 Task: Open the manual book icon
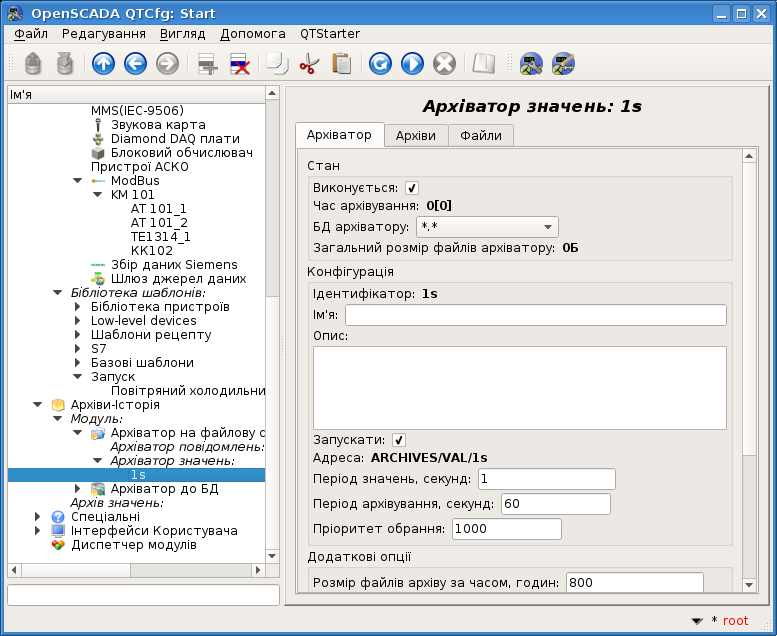[x=484, y=64]
